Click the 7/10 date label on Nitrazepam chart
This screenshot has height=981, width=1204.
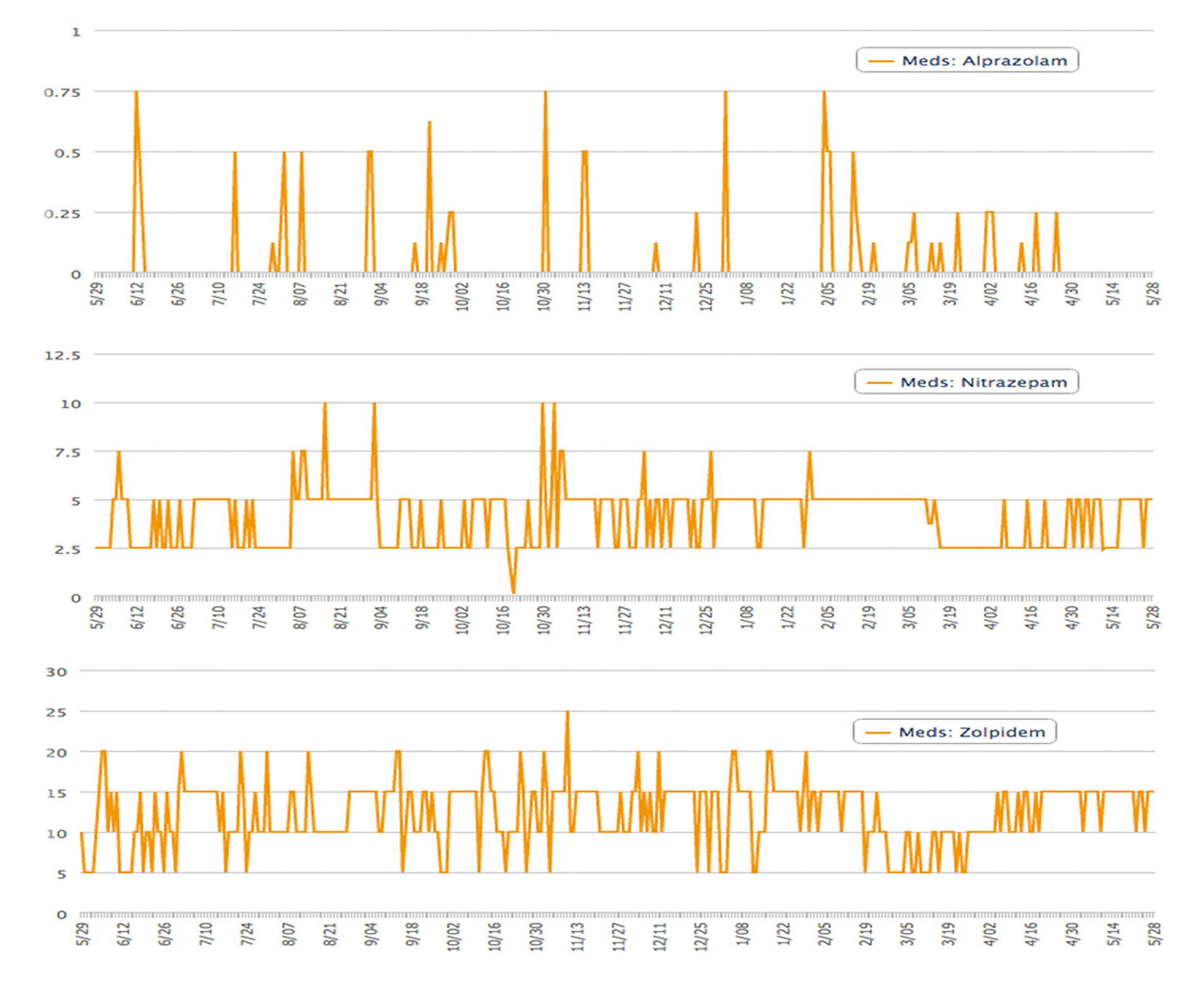219,617
